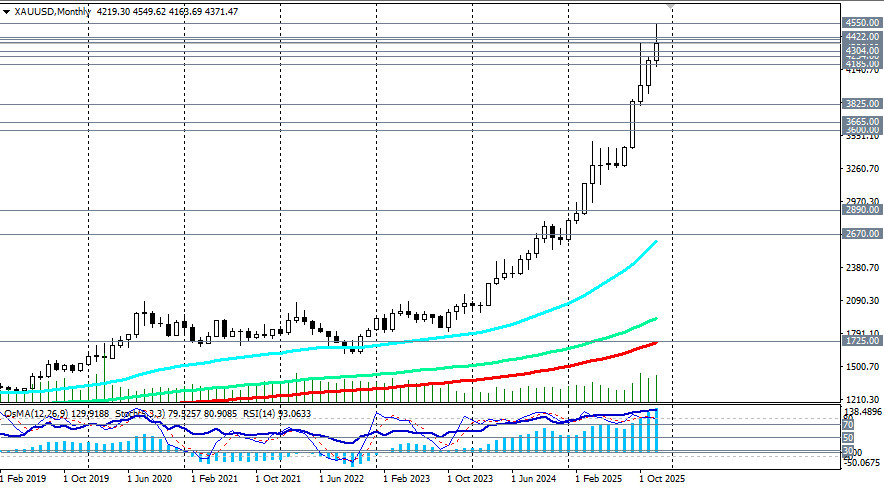884x490 pixels.
Task: Click the 1 Oct 2025 date label
Action: (659, 479)
